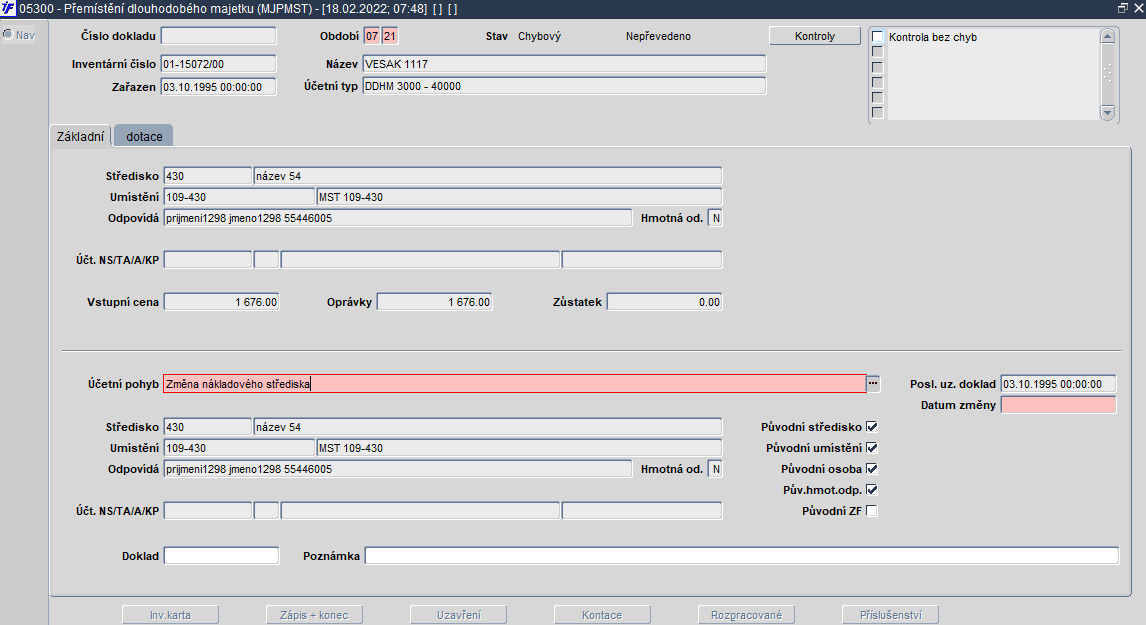
Task: Uncheck the Původní středisko checkbox
Action: (x=872, y=427)
